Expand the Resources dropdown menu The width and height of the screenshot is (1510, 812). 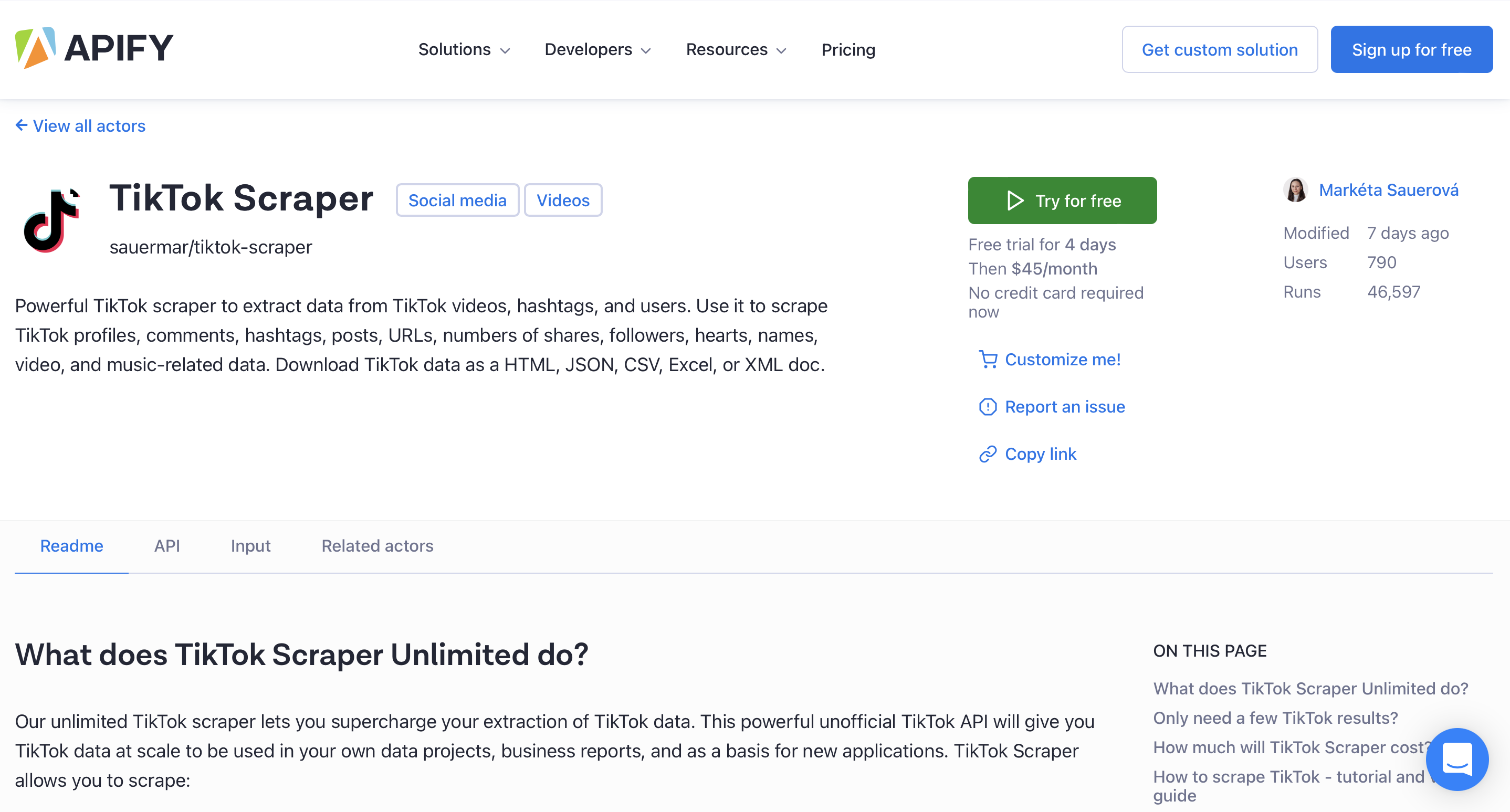pyautogui.click(x=736, y=50)
